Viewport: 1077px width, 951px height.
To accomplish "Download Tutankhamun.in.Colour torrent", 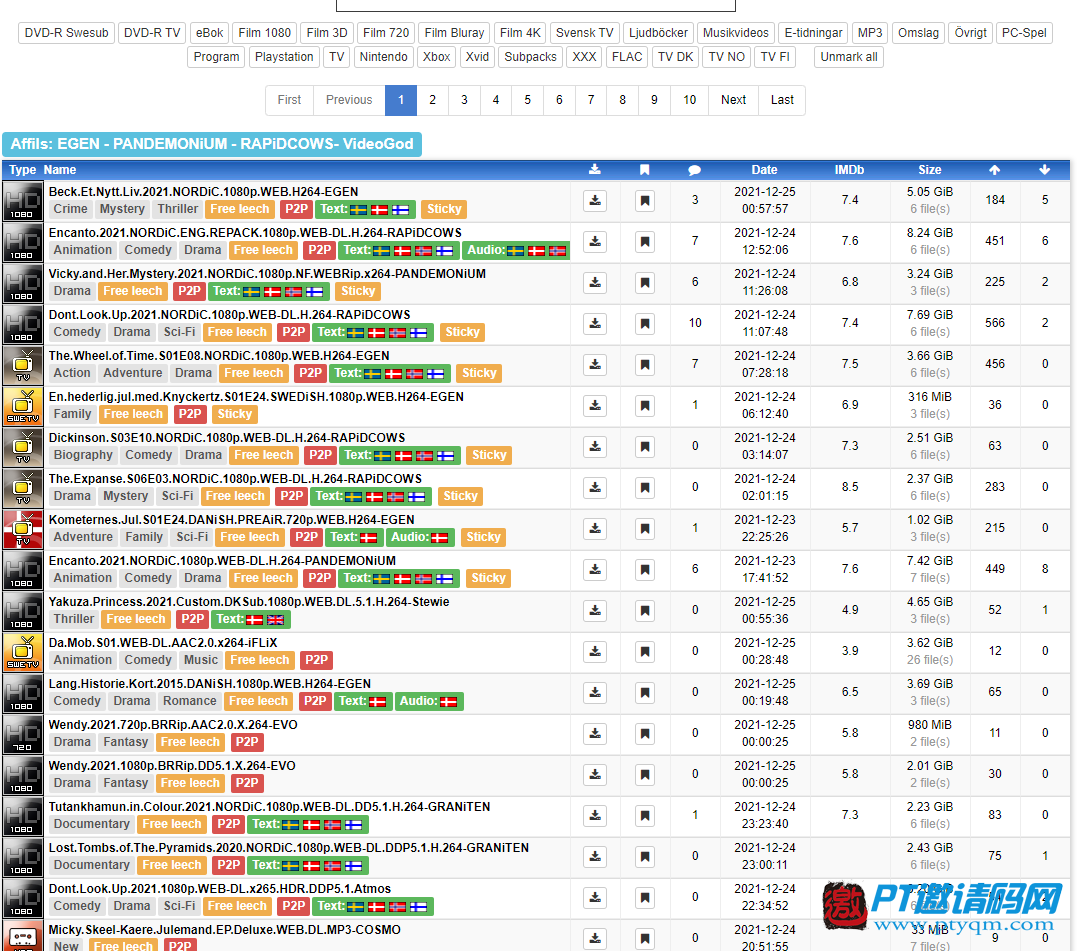I will (x=595, y=816).
